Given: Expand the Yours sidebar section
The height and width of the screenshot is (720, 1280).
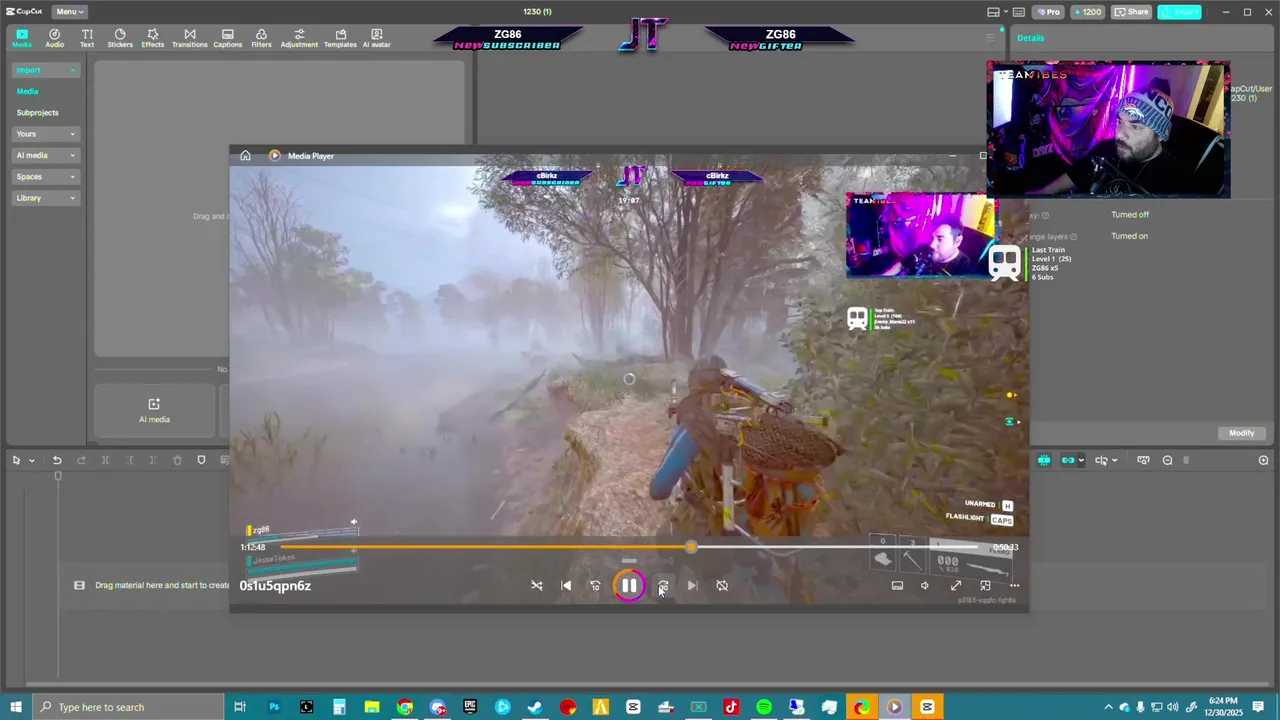Looking at the screenshot, I should click(46, 134).
